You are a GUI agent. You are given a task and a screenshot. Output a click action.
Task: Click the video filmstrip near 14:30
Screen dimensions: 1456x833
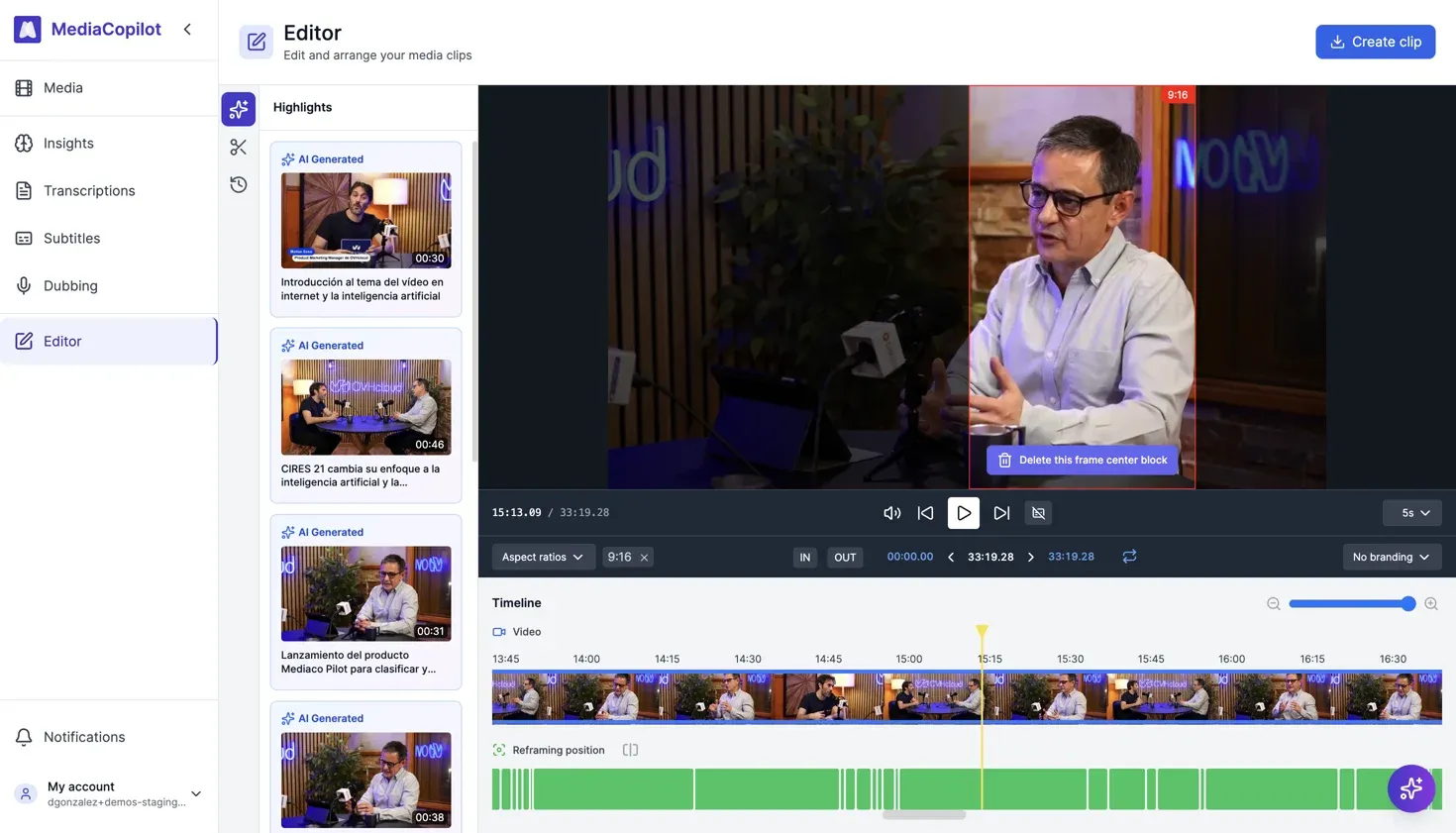pyautogui.click(x=748, y=697)
